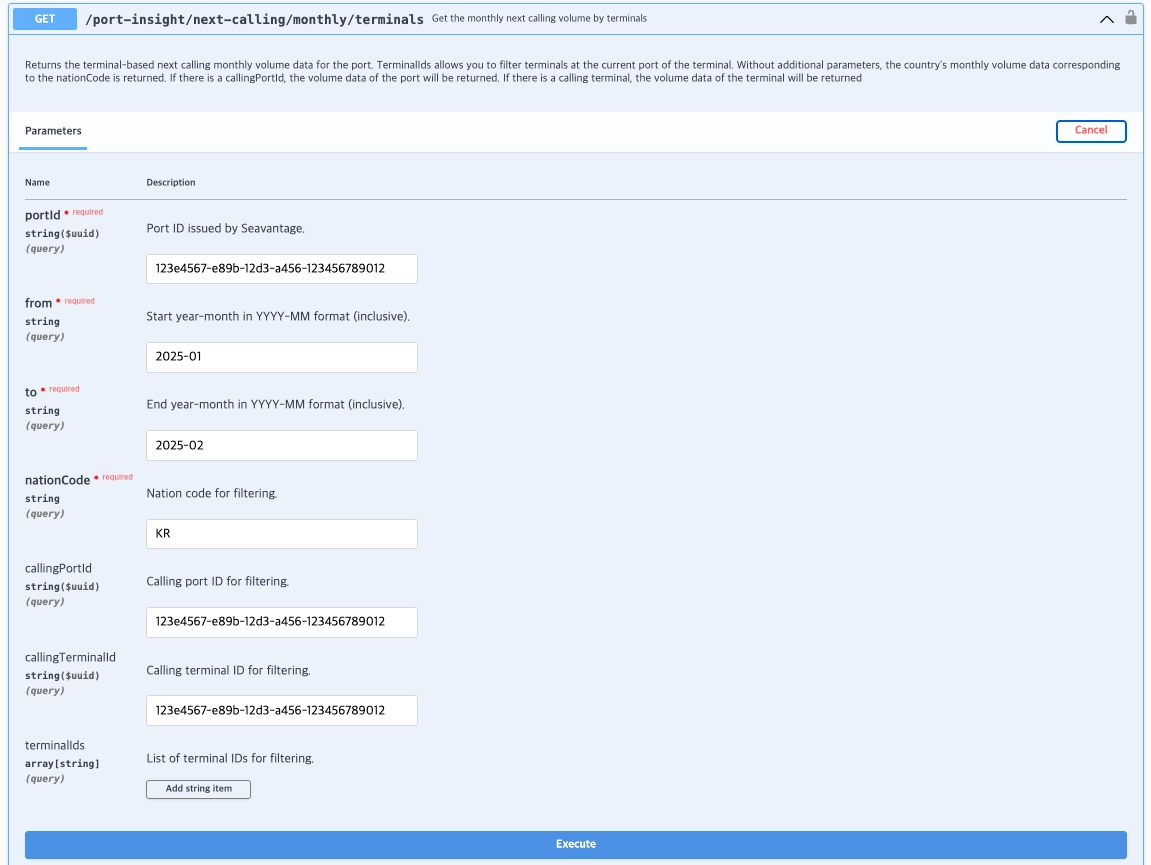
Task: Click the 'from' parameter name
Action: tap(38, 303)
